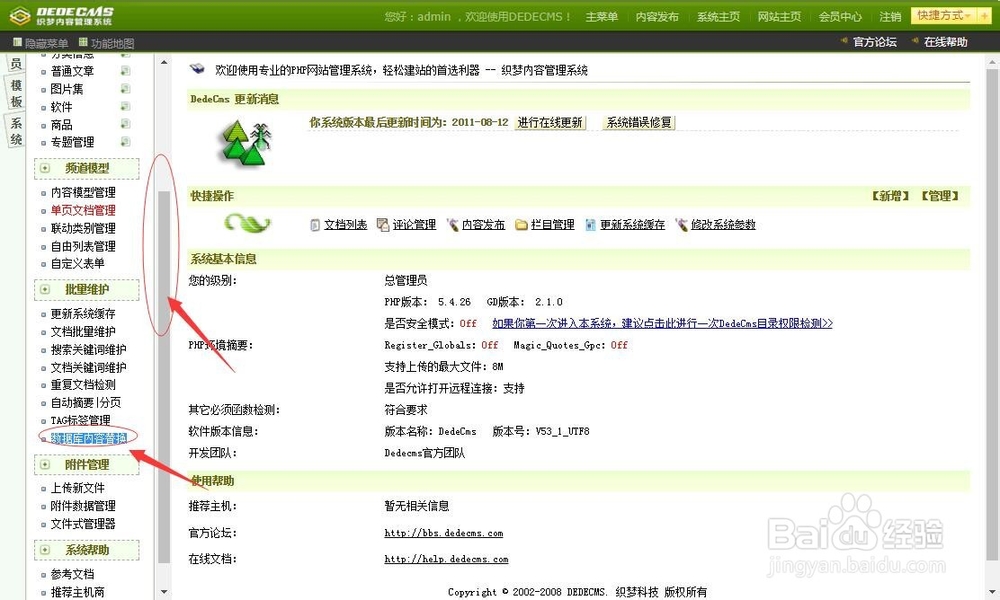Open the DedeCms目录权限检测 link
The height and width of the screenshot is (600, 1000).
[x=662, y=324]
